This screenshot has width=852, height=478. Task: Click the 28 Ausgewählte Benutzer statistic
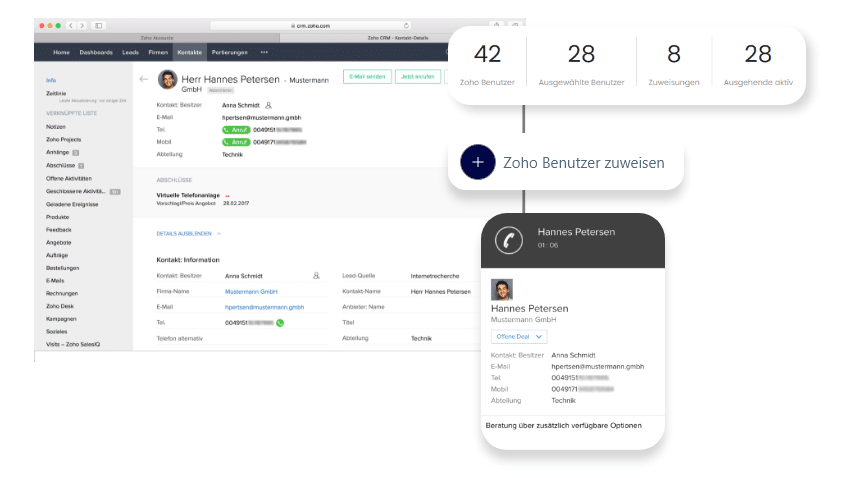[581, 64]
